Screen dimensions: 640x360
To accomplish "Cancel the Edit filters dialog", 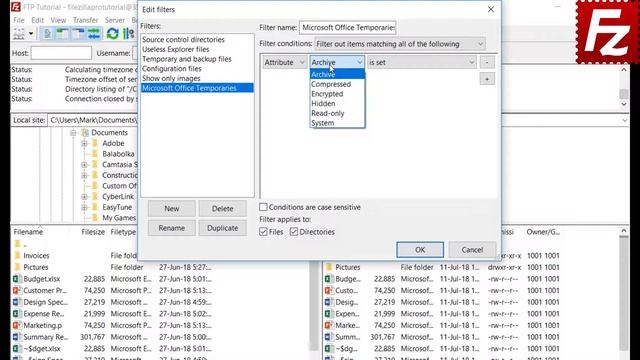I will click(472, 250).
